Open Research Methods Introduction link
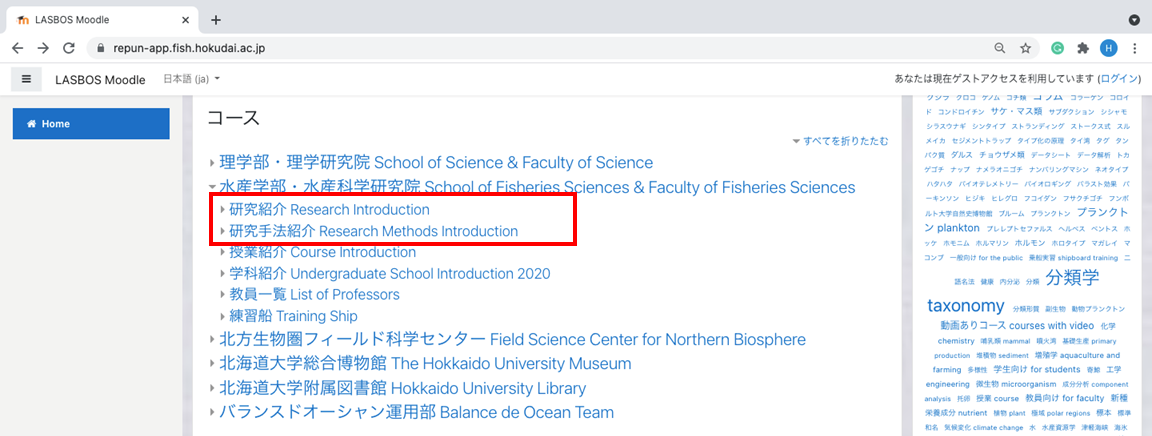Viewport: 1152px width, 436px height. pos(374,231)
